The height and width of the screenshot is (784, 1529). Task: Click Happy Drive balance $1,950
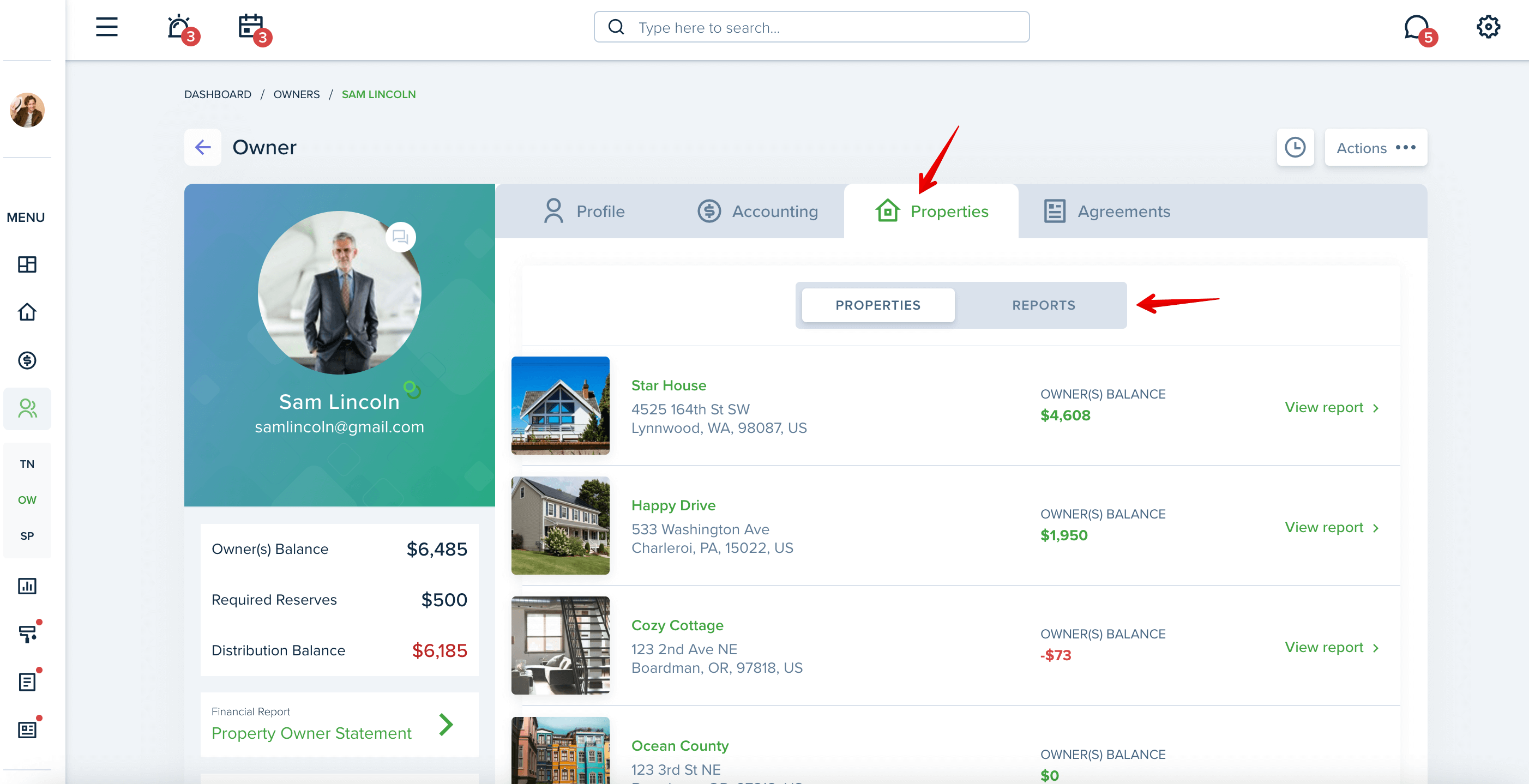click(1064, 535)
